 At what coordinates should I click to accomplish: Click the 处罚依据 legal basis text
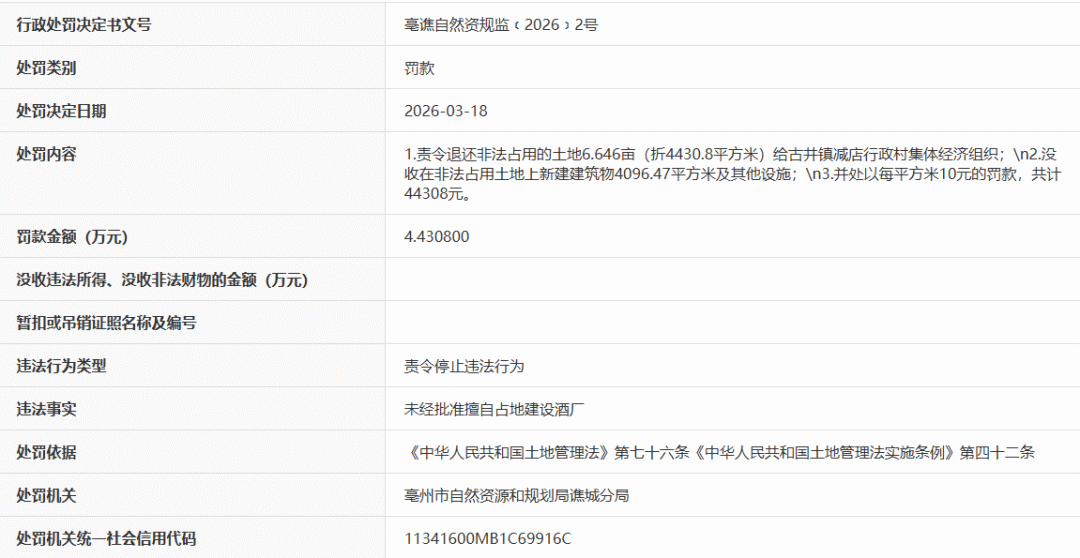tap(719, 452)
